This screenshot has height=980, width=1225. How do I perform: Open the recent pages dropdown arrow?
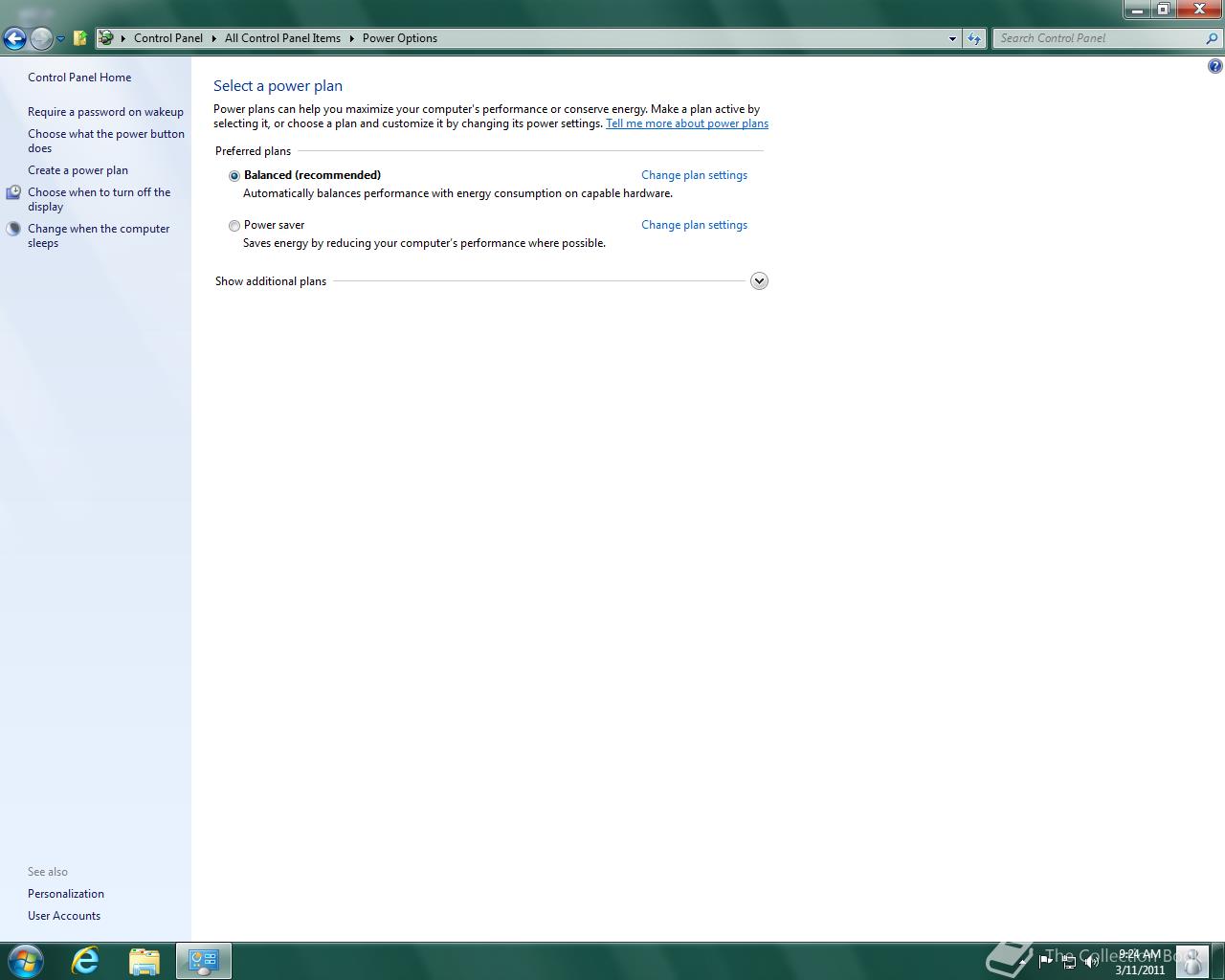point(60,39)
